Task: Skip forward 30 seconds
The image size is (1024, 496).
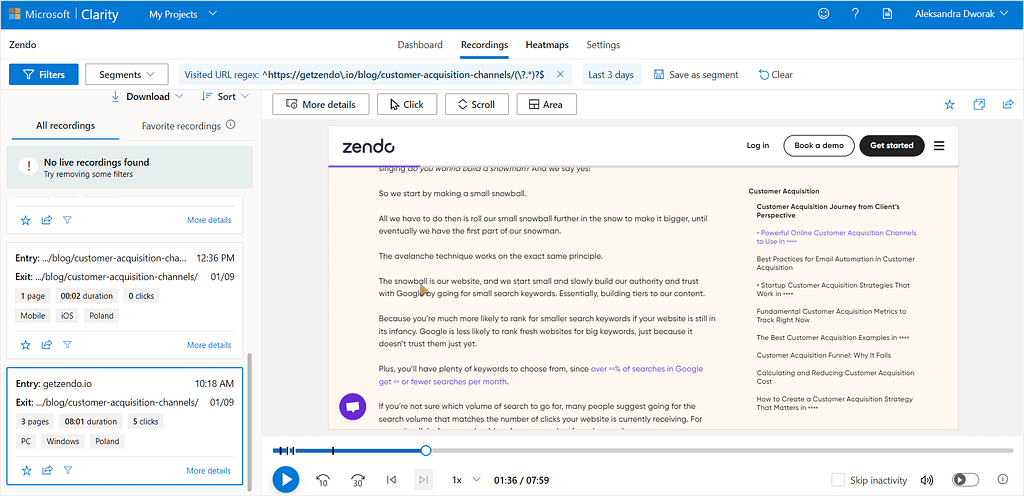Action: point(357,480)
